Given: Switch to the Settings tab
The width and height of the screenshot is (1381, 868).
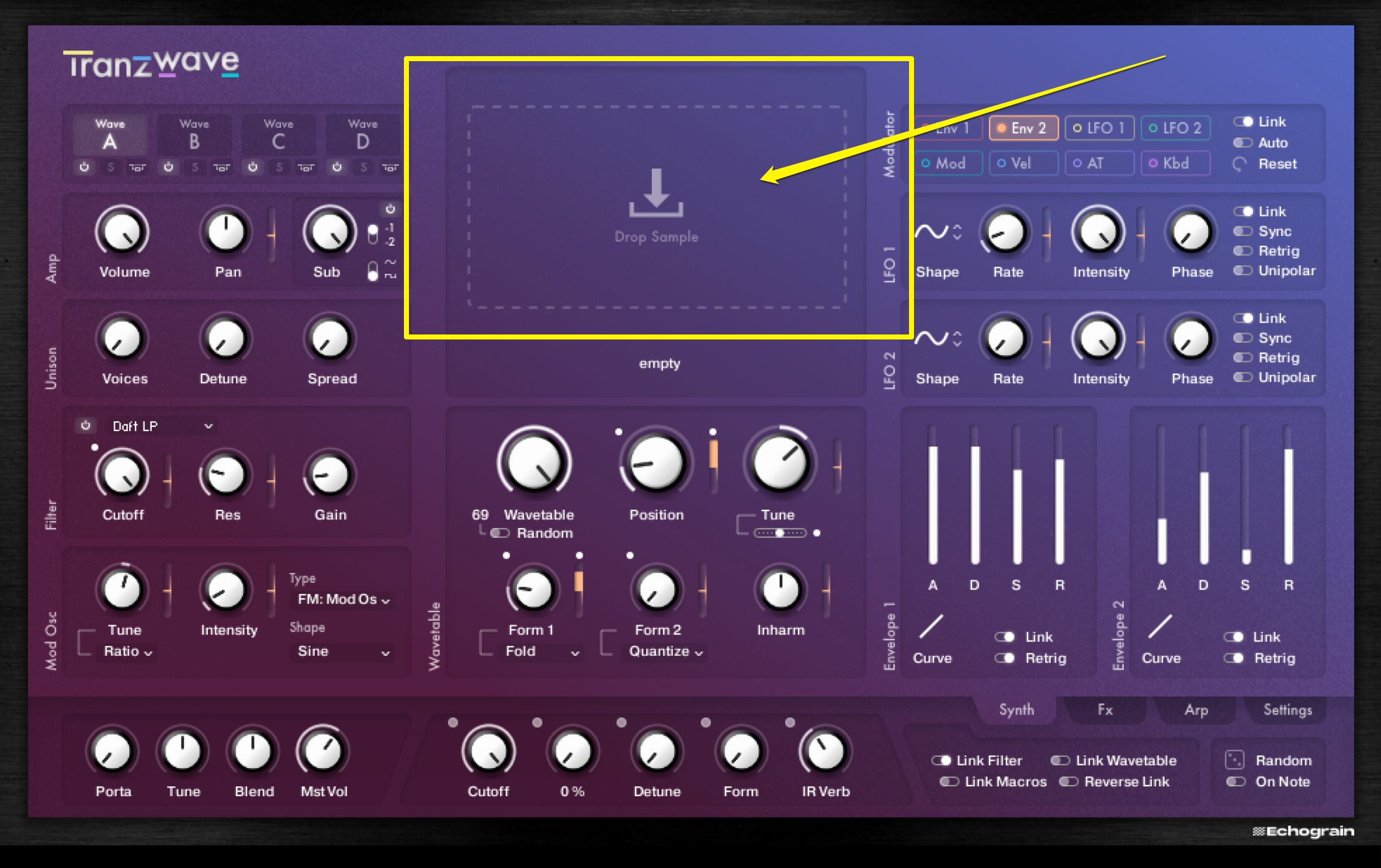Looking at the screenshot, I should 1287,710.
